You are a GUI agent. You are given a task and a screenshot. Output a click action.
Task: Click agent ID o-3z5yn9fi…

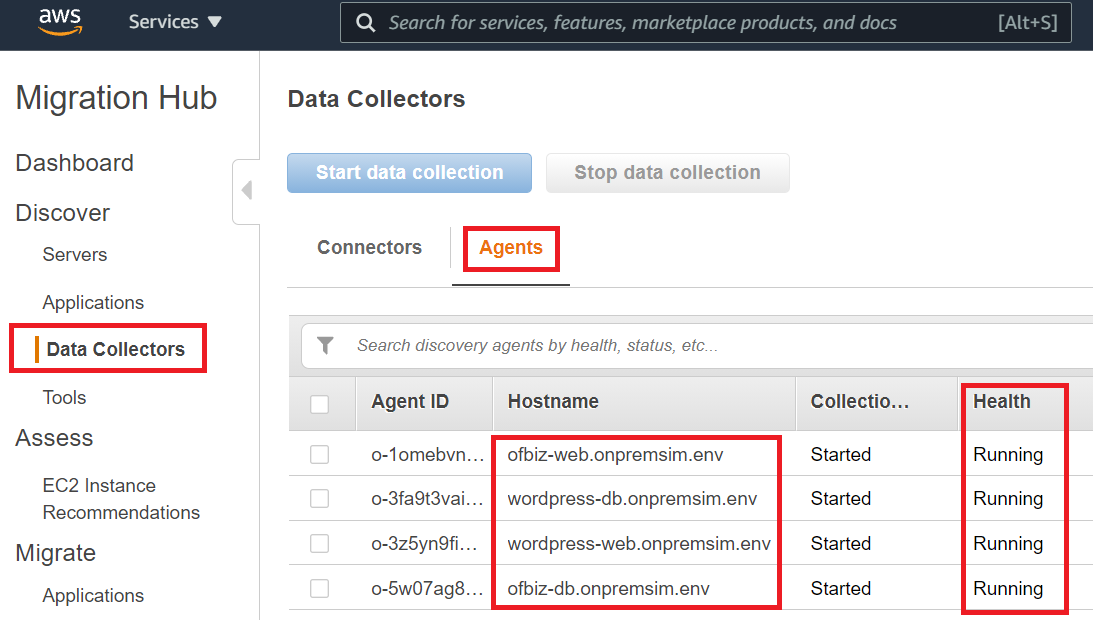[425, 543]
